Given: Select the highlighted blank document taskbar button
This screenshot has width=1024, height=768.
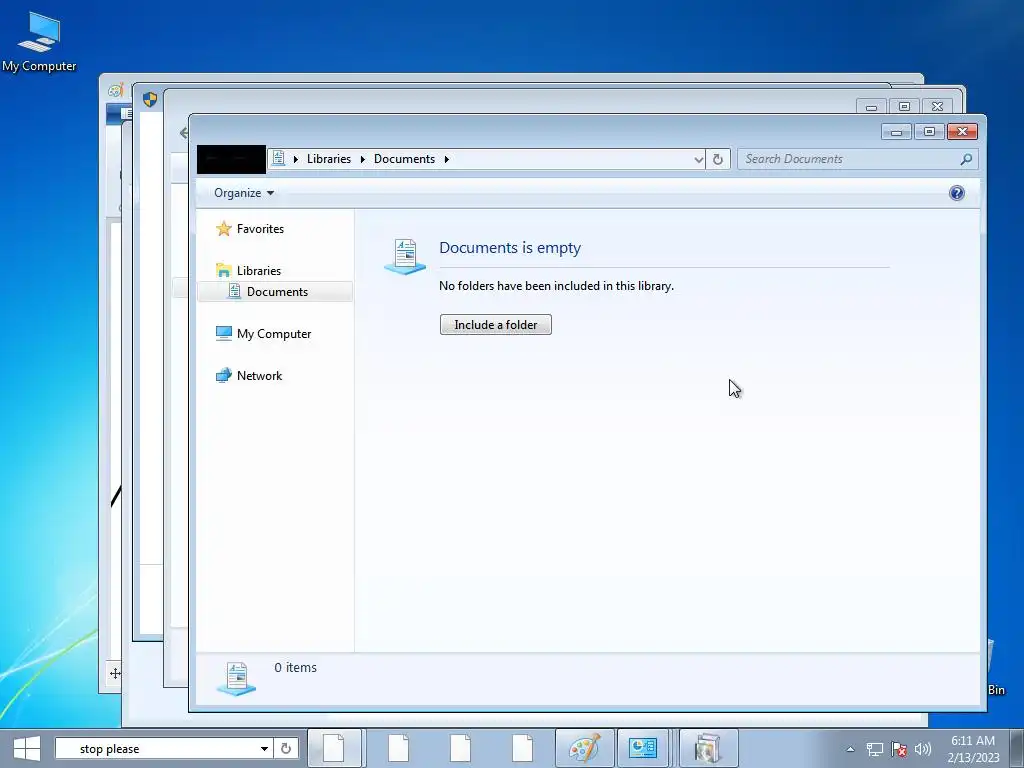Looking at the screenshot, I should click(x=334, y=748).
